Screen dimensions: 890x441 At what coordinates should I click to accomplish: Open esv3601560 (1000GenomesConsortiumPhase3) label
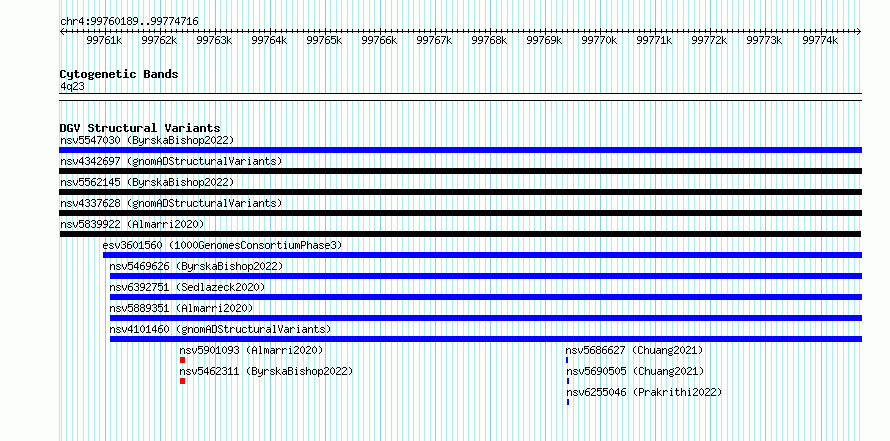tap(222, 245)
